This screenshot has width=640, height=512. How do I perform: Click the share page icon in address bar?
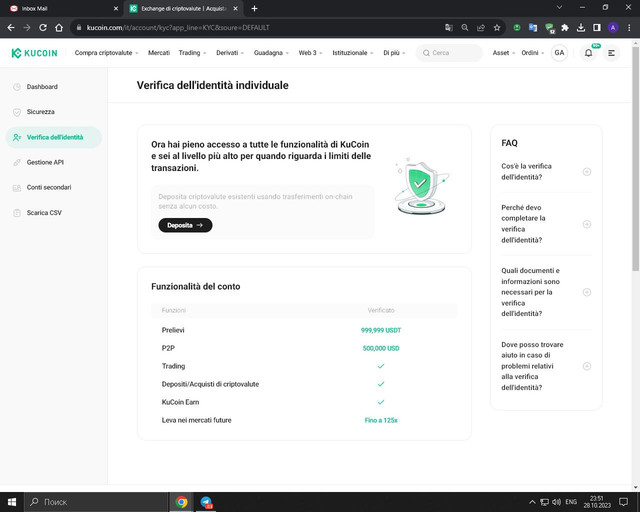pos(481,28)
